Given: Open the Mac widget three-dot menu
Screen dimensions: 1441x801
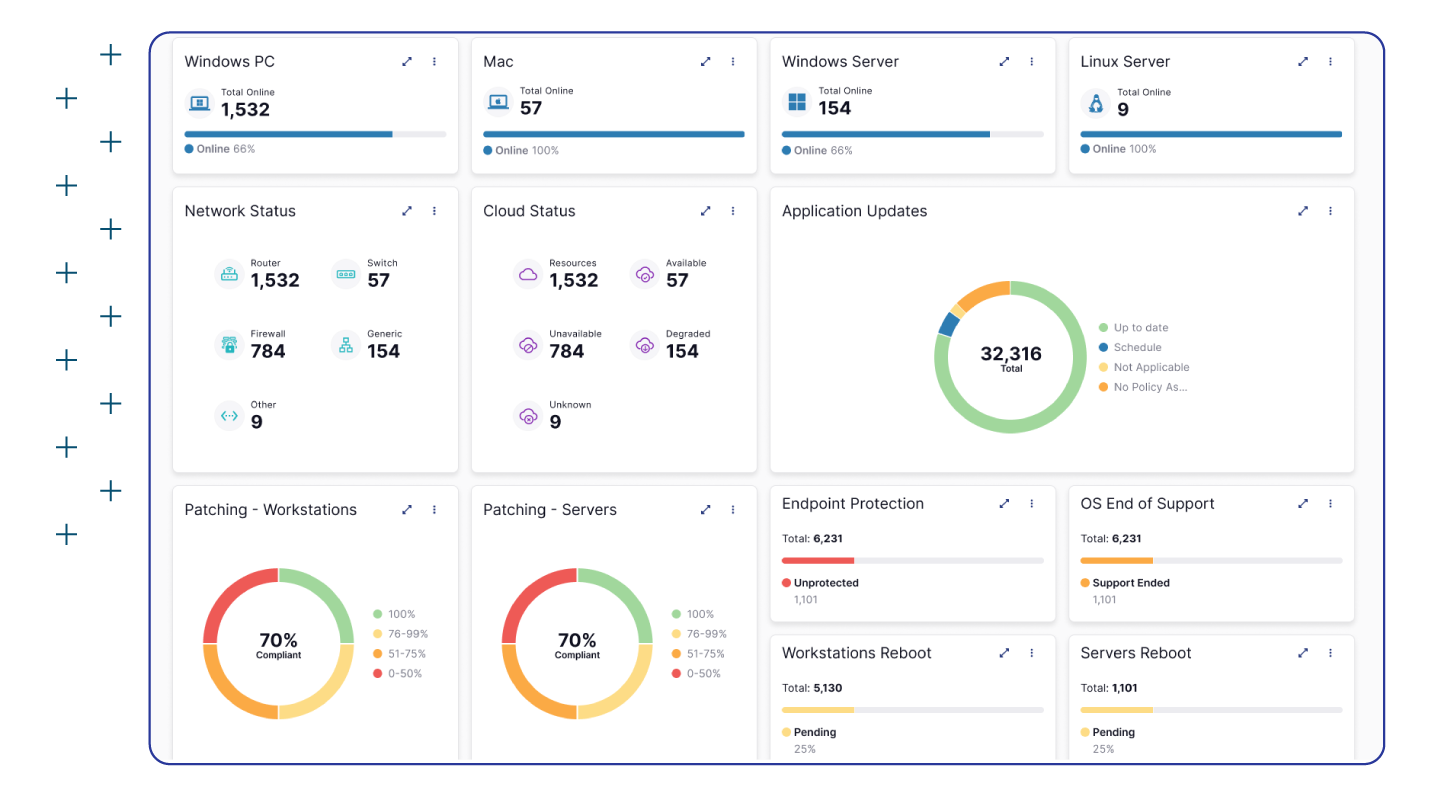Looking at the screenshot, I should coord(733,62).
